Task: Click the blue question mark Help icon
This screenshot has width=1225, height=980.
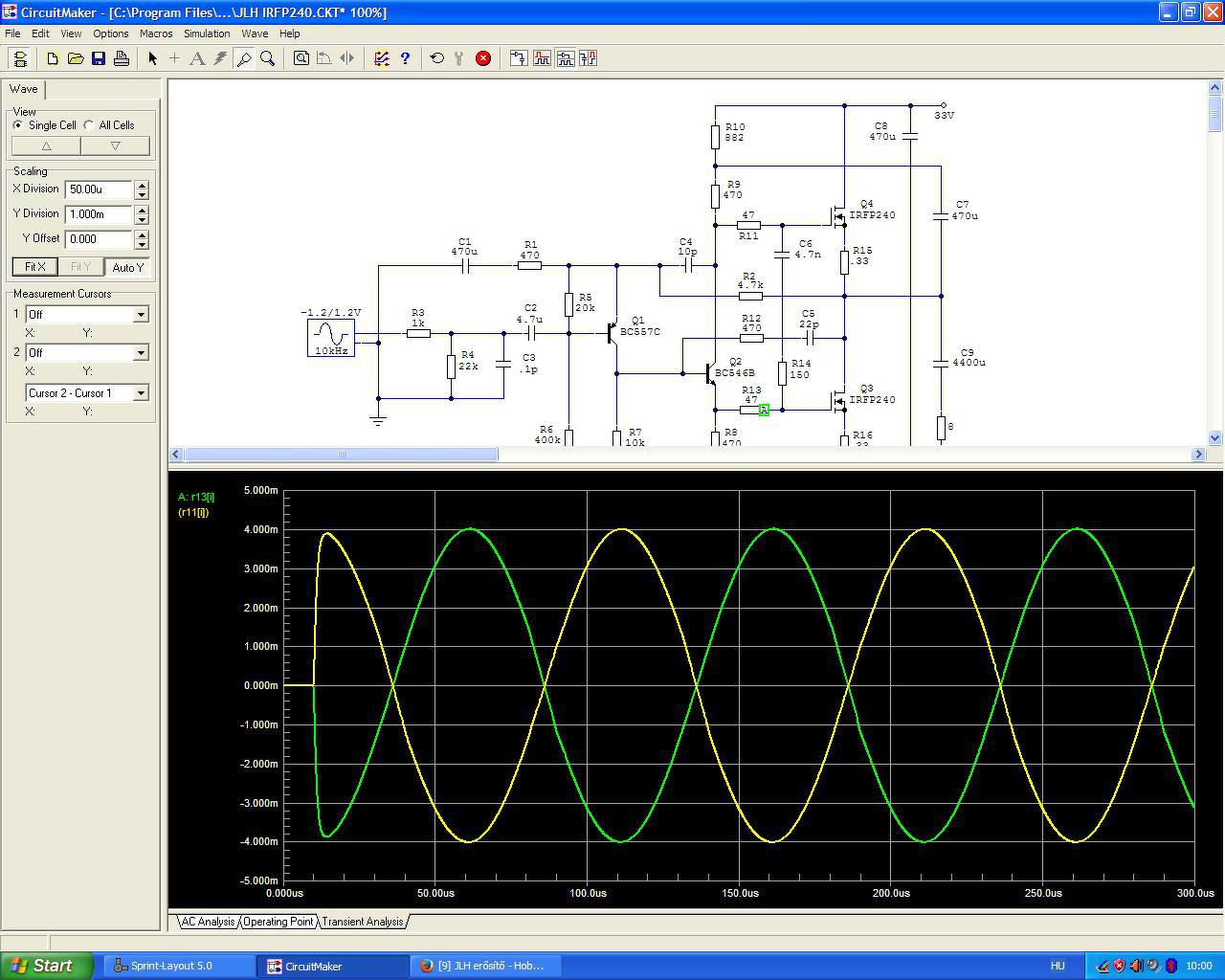Action: click(405, 58)
